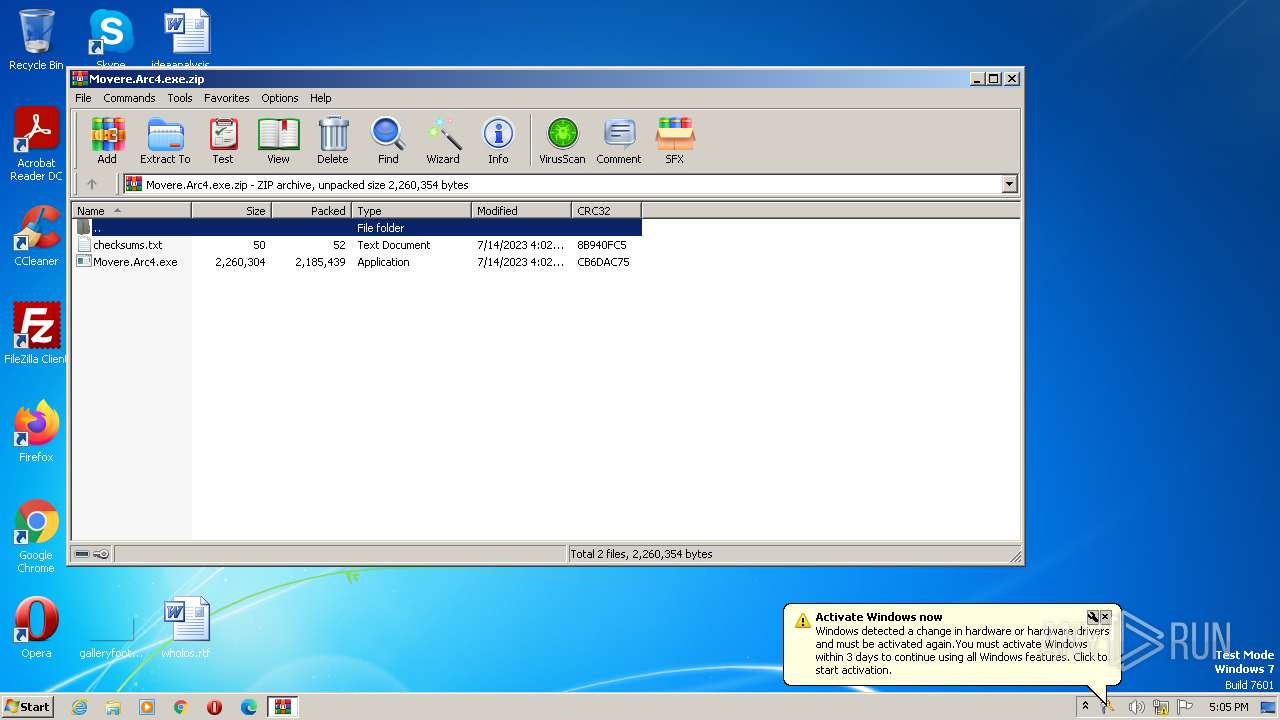This screenshot has width=1280, height=720.
Task: Close the Activate Windows balloon
Action: [x=1105, y=617]
